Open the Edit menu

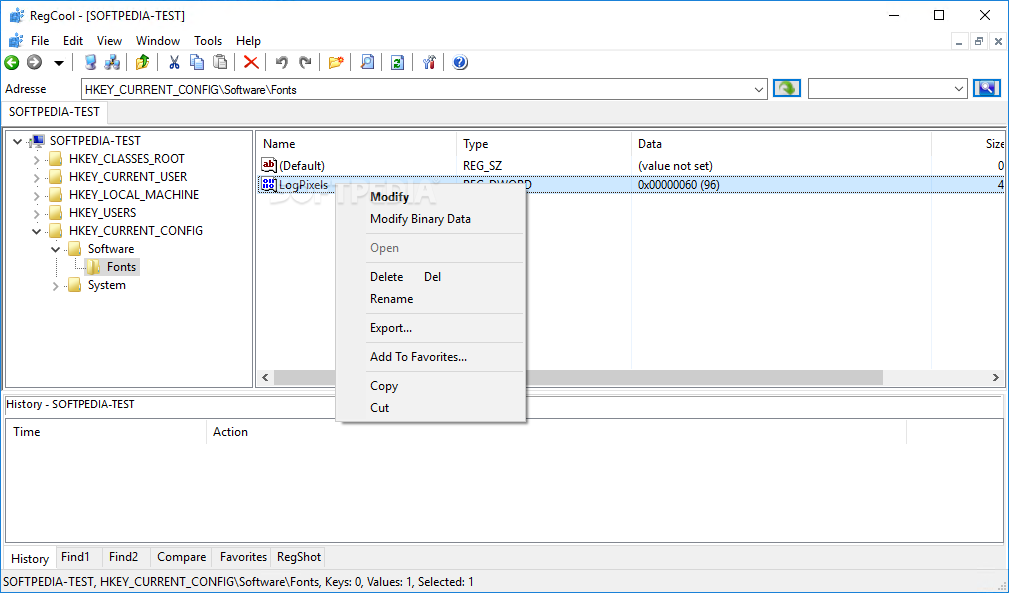point(73,41)
